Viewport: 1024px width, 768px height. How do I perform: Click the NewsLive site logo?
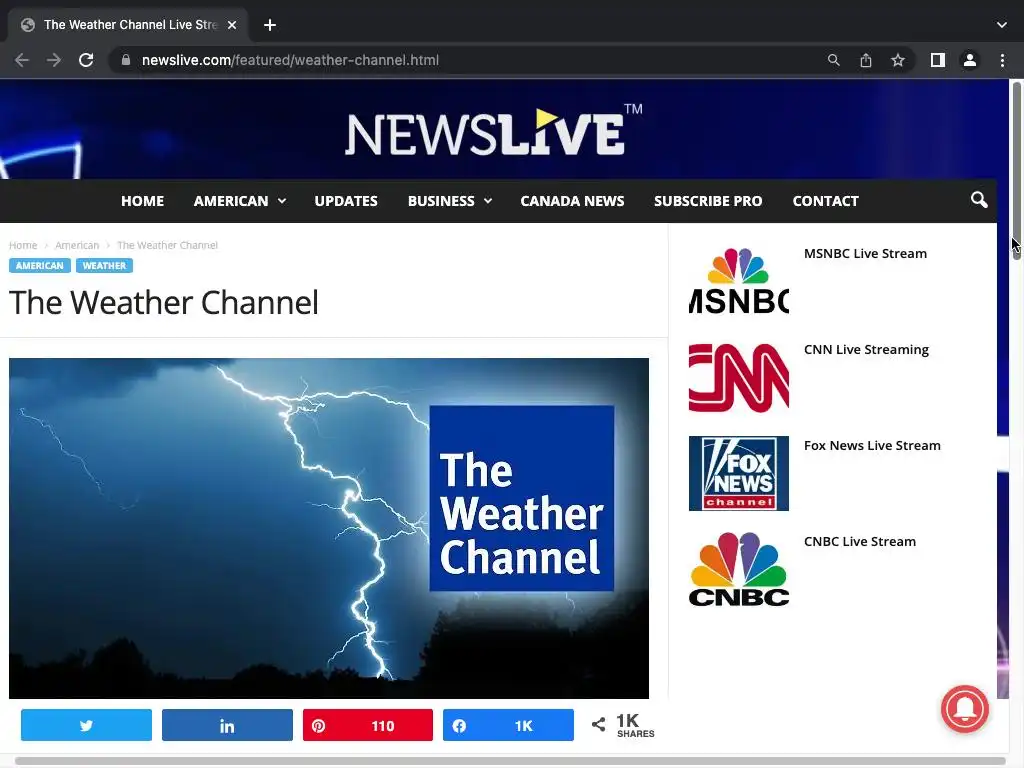point(494,131)
